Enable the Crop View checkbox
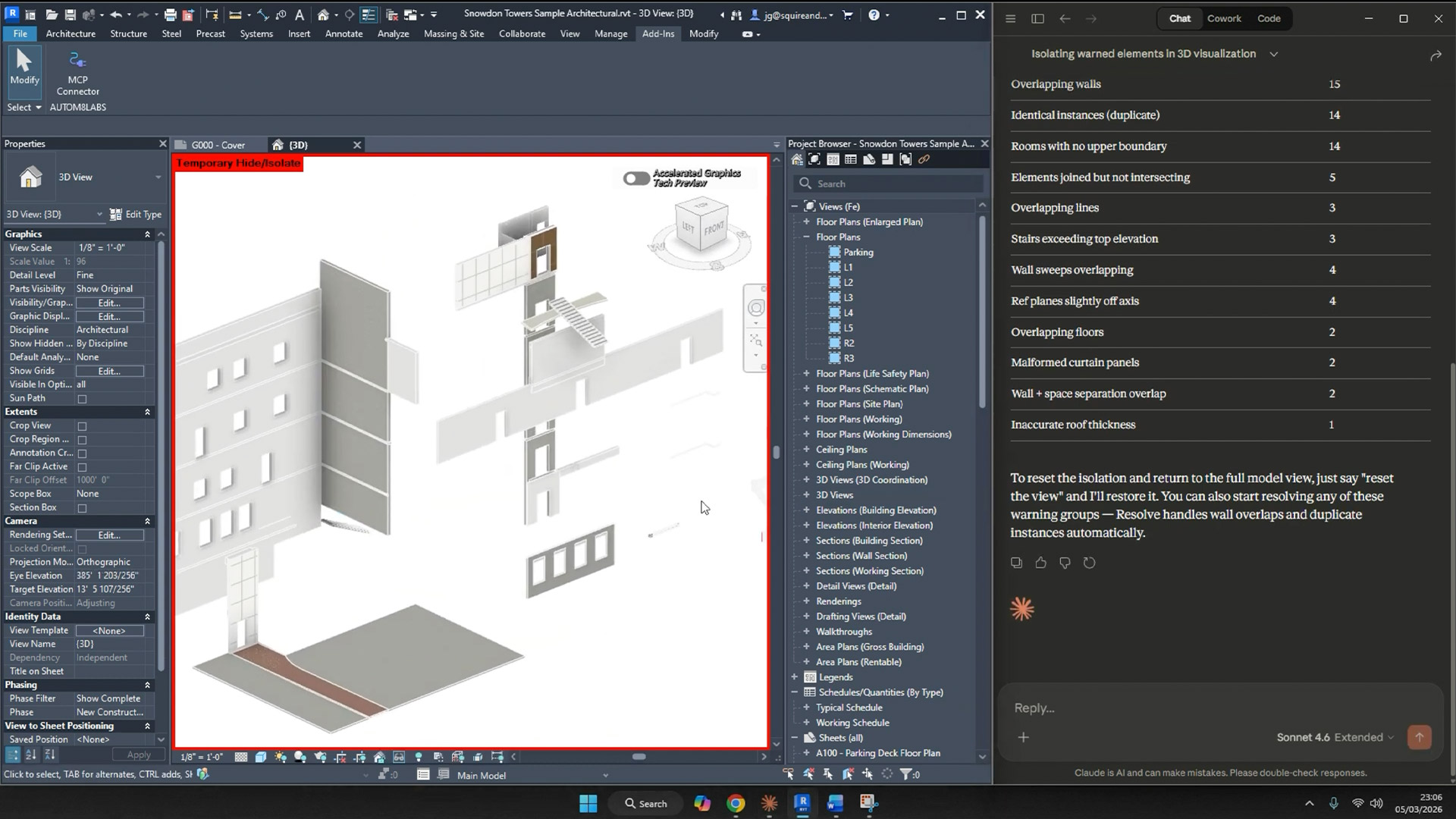 coord(82,426)
